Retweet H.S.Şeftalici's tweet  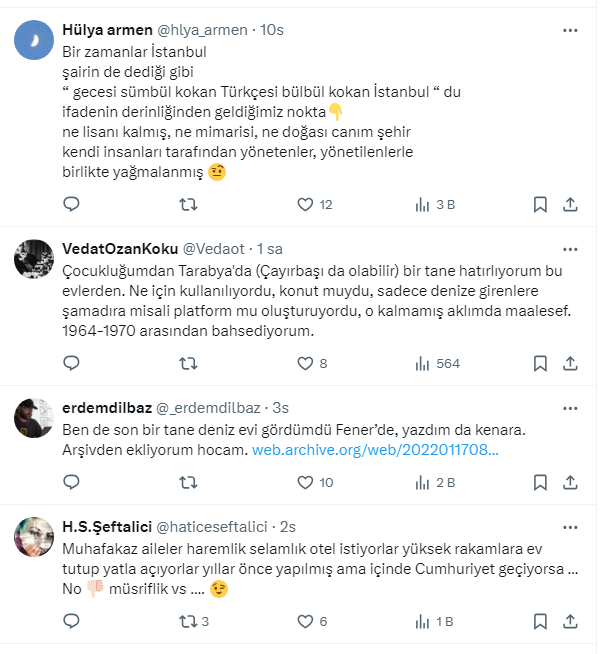click(x=187, y=621)
